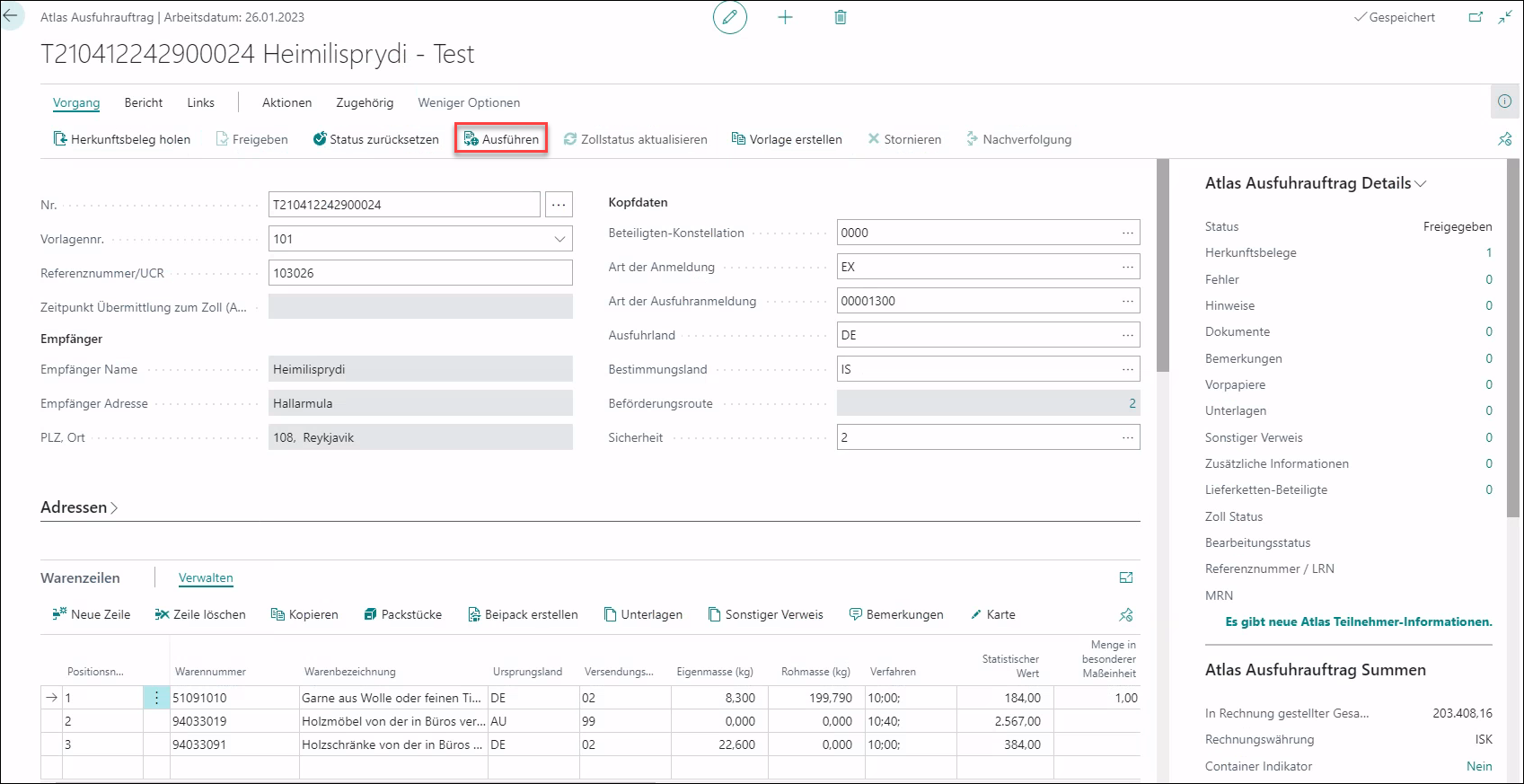Click the Referenznummer/UCR field
1524x784 pixels.
coord(420,273)
